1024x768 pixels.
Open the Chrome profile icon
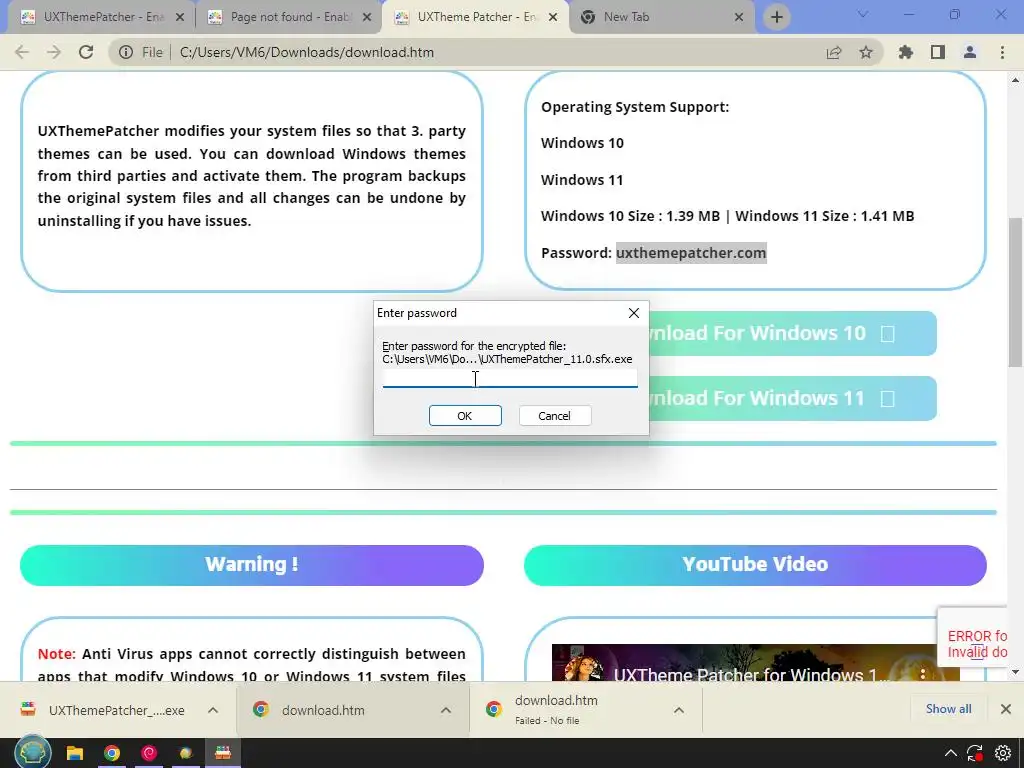tap(970, 52)
